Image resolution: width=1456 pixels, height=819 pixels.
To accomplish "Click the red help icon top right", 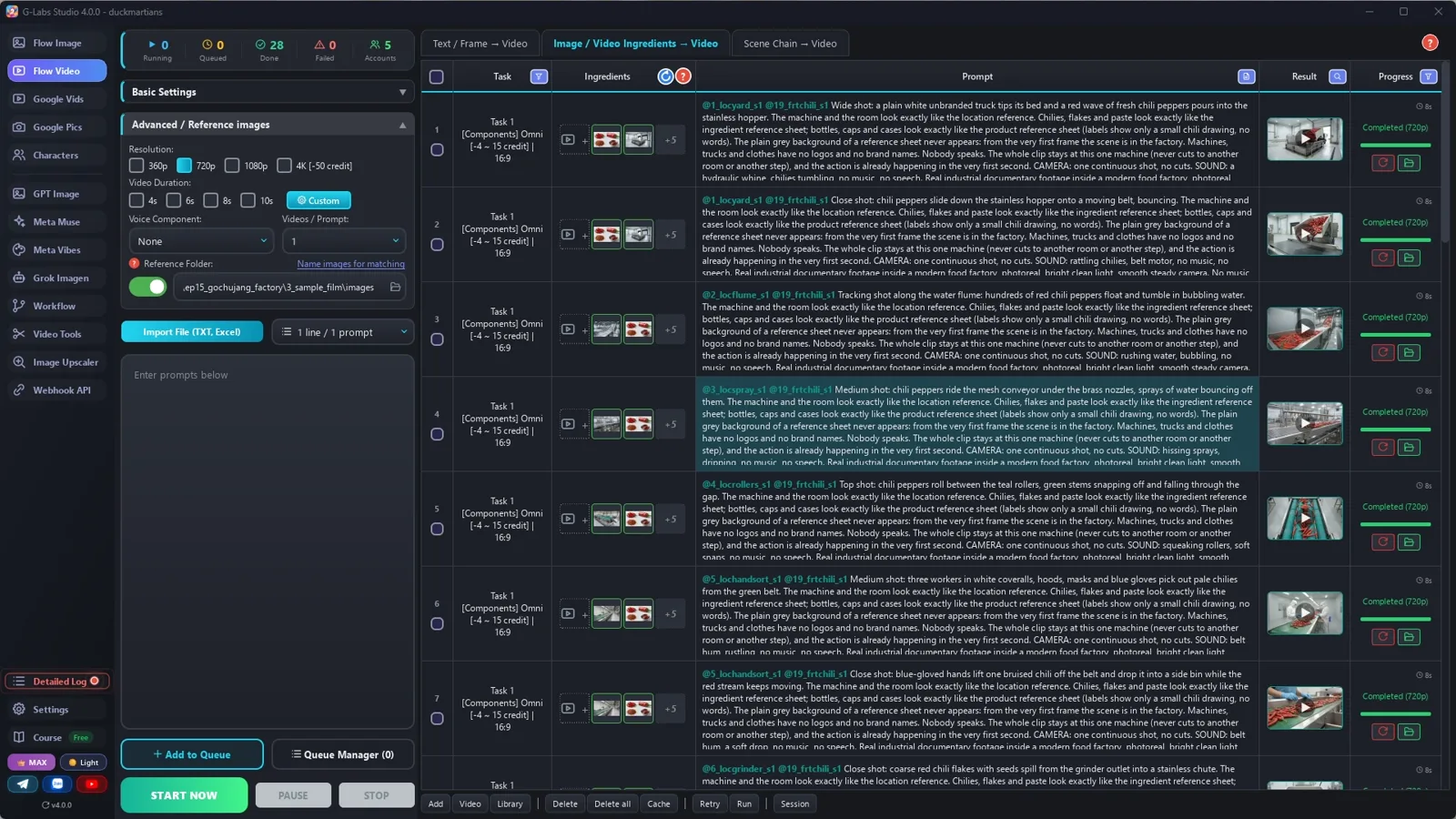I will pos(1430,43).
